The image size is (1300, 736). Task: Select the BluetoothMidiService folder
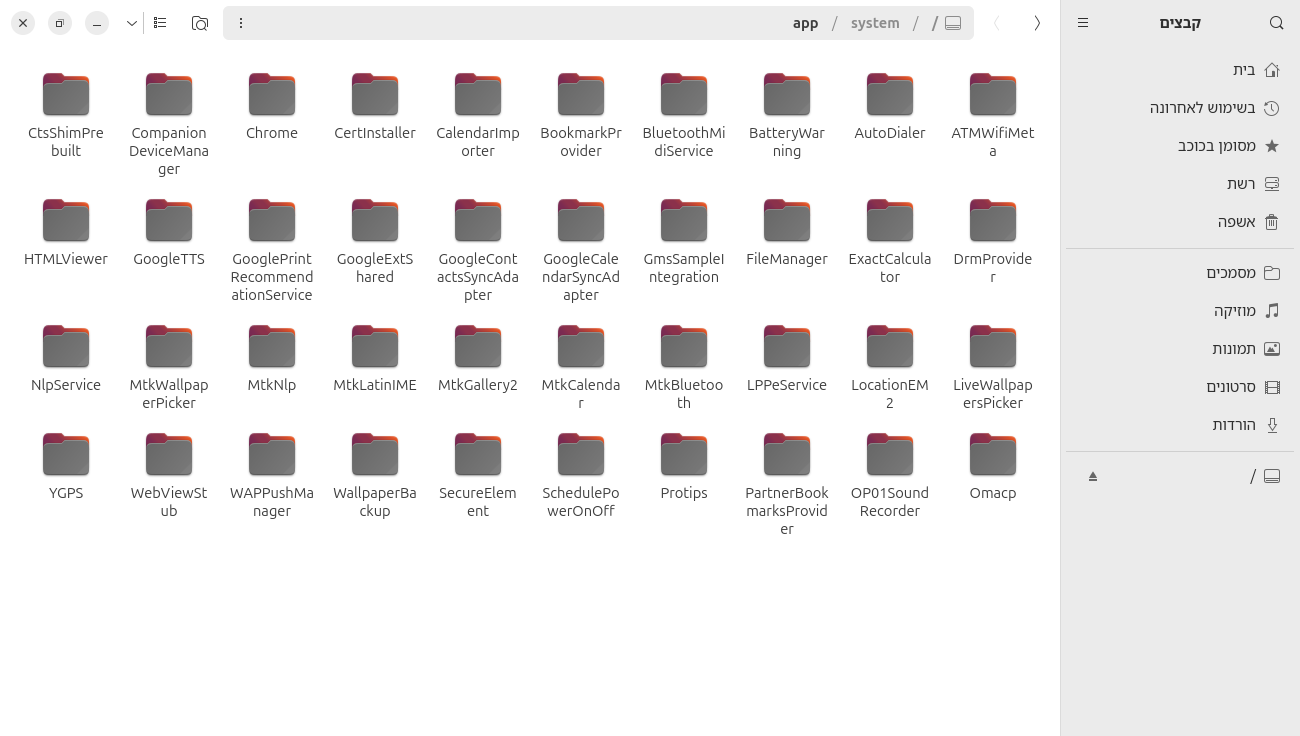(684, 115)
